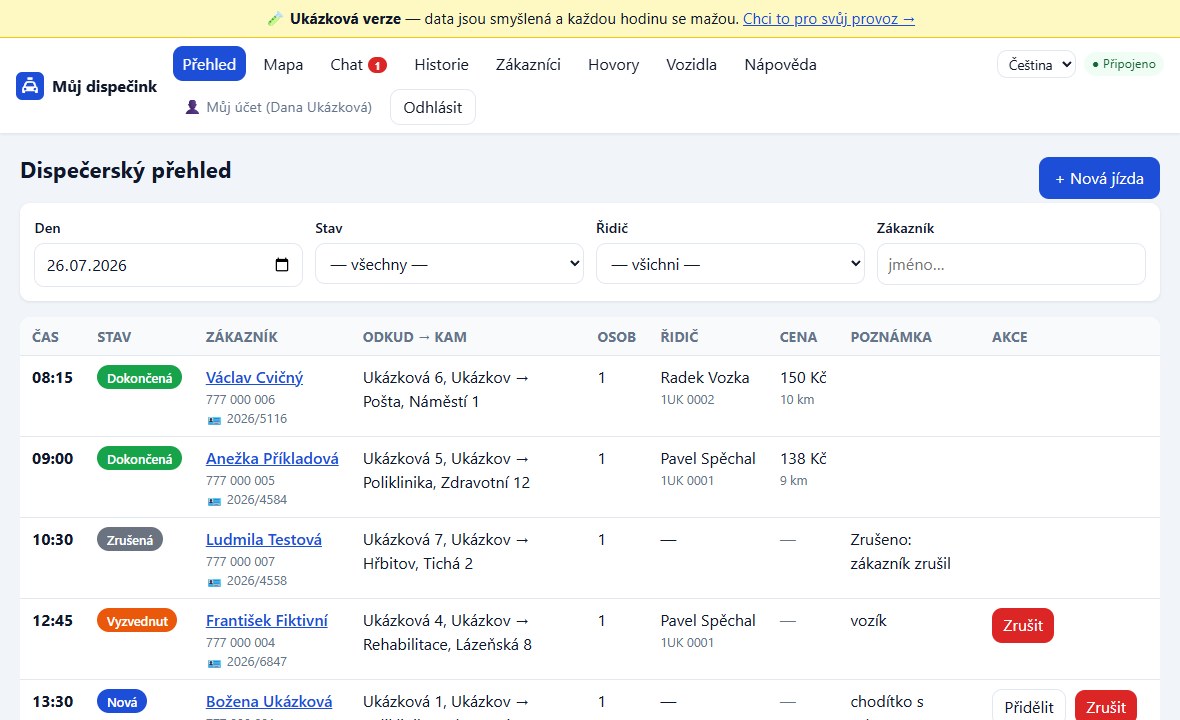
Task: Open customer Ludmila Testová
Action: tap(264, 539)
